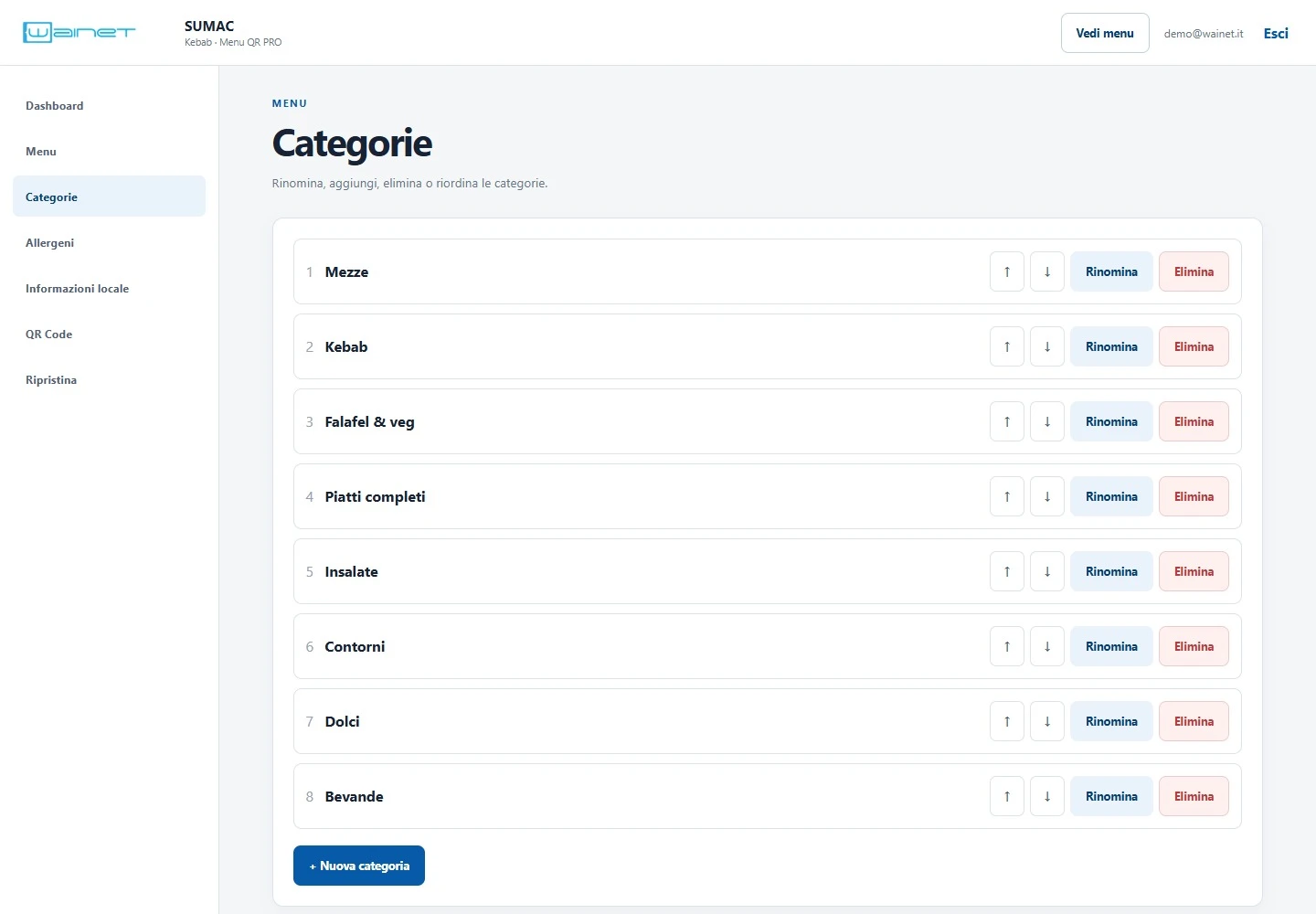
Task: Click the SUMAC restaurant name in header
Action: [209, 26]
